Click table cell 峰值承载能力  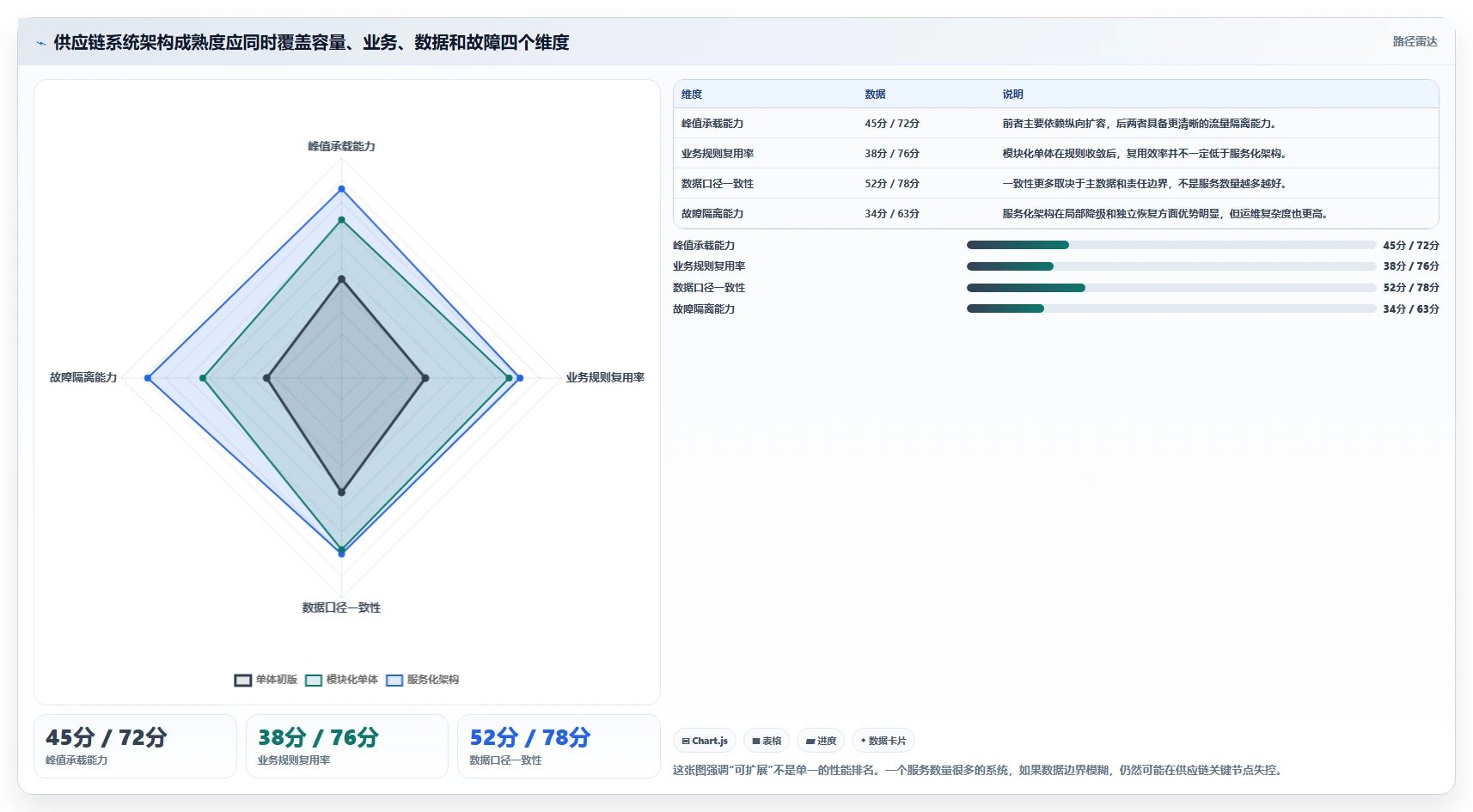[712, 124]
